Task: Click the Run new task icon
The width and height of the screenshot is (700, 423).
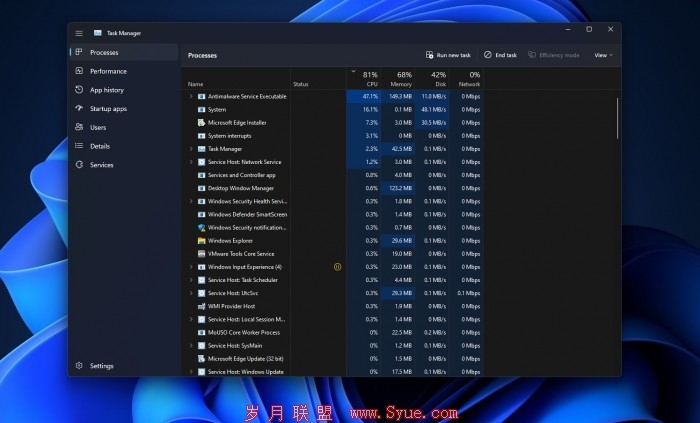Action: (x=429, y=55)
